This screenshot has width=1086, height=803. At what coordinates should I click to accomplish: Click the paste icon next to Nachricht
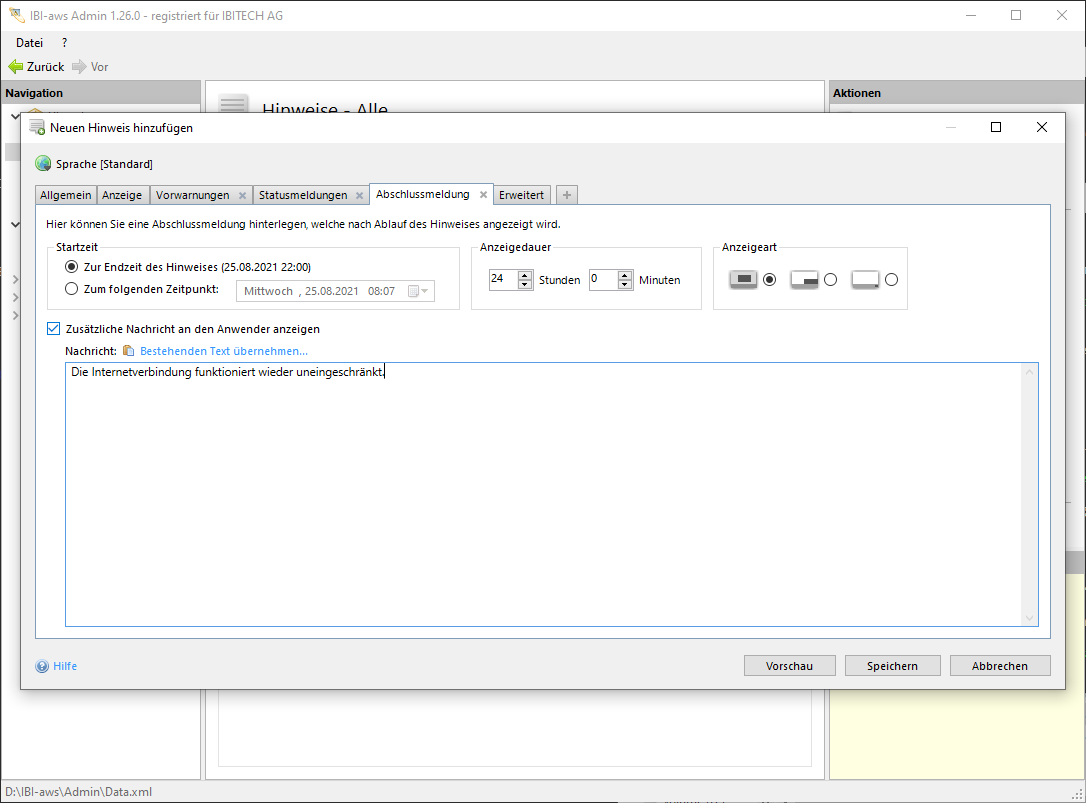point(128,351)
